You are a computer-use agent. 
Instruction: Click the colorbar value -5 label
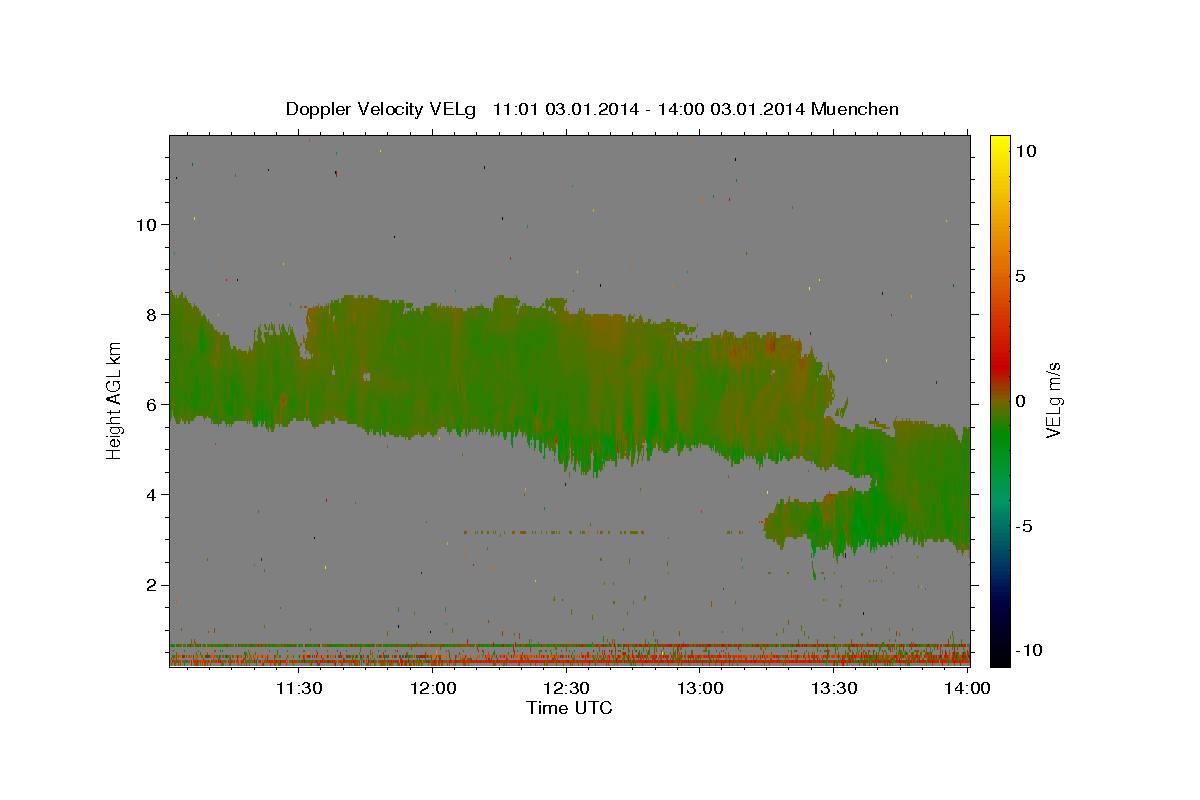coord(1026,526)
